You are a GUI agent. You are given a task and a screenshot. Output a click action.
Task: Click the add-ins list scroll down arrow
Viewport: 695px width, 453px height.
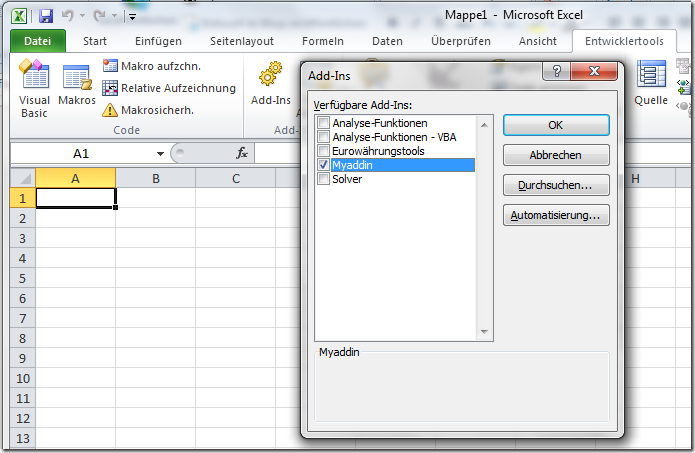pyautogui.click(x=484, y=332)
